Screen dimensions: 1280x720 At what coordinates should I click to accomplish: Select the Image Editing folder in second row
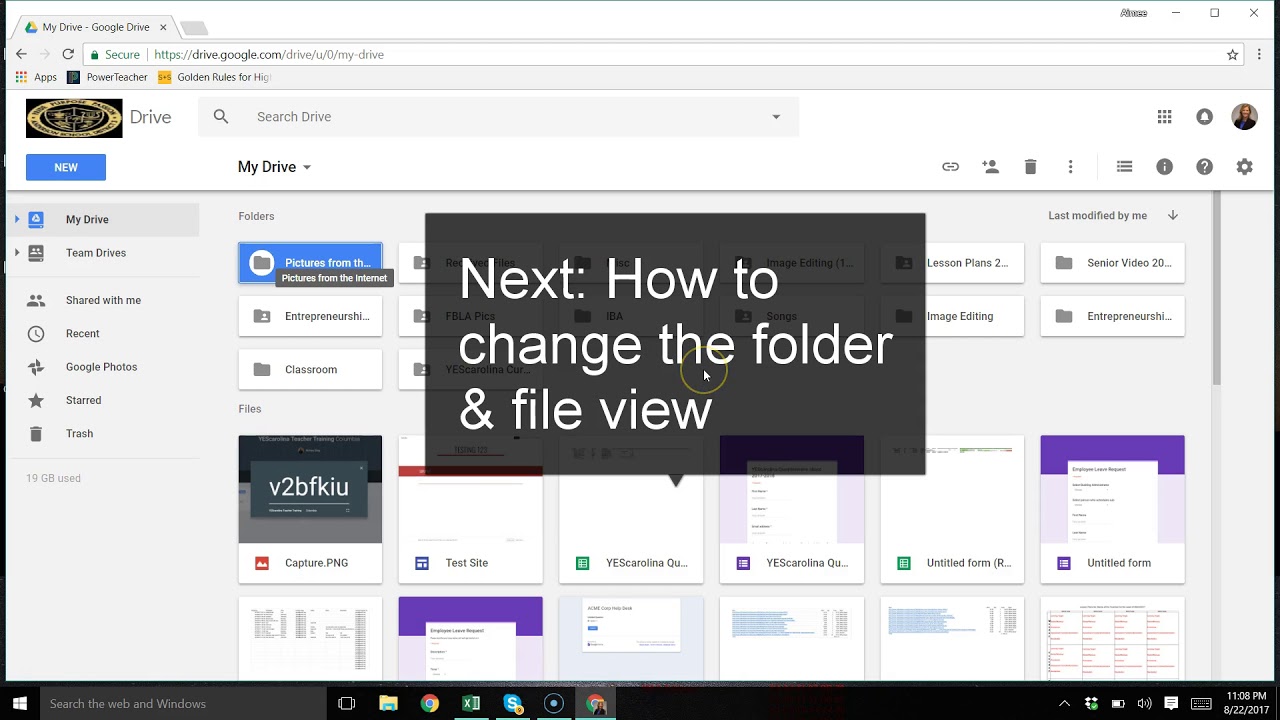[x=952, y=316]
